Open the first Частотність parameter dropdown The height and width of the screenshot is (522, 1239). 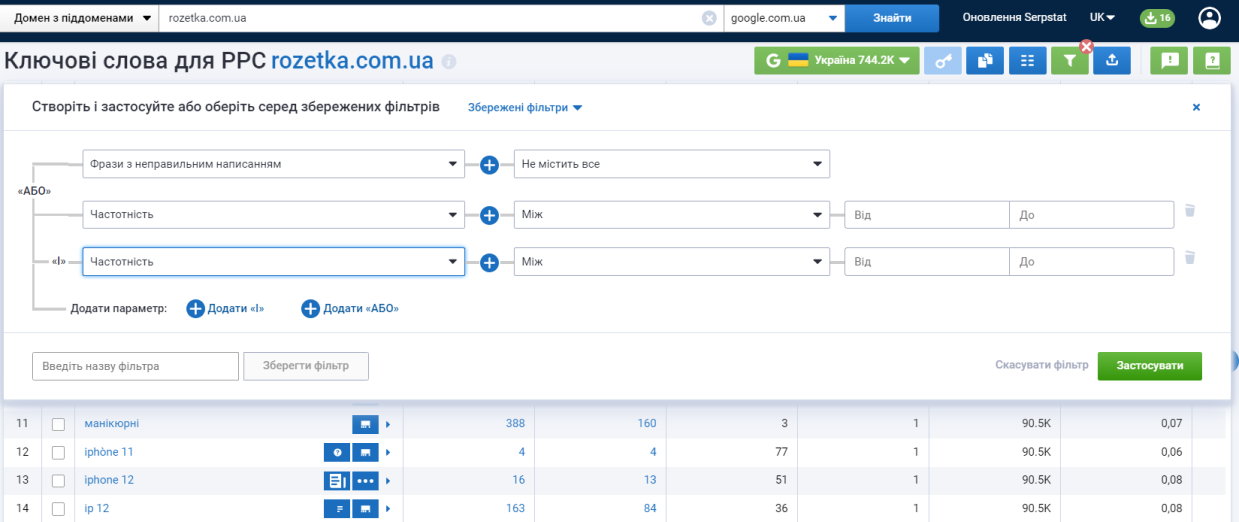click(x=273, y=214)
